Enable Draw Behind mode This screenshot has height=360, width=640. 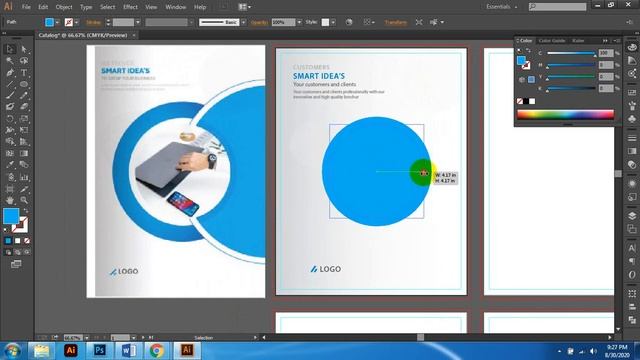[18, 252]
